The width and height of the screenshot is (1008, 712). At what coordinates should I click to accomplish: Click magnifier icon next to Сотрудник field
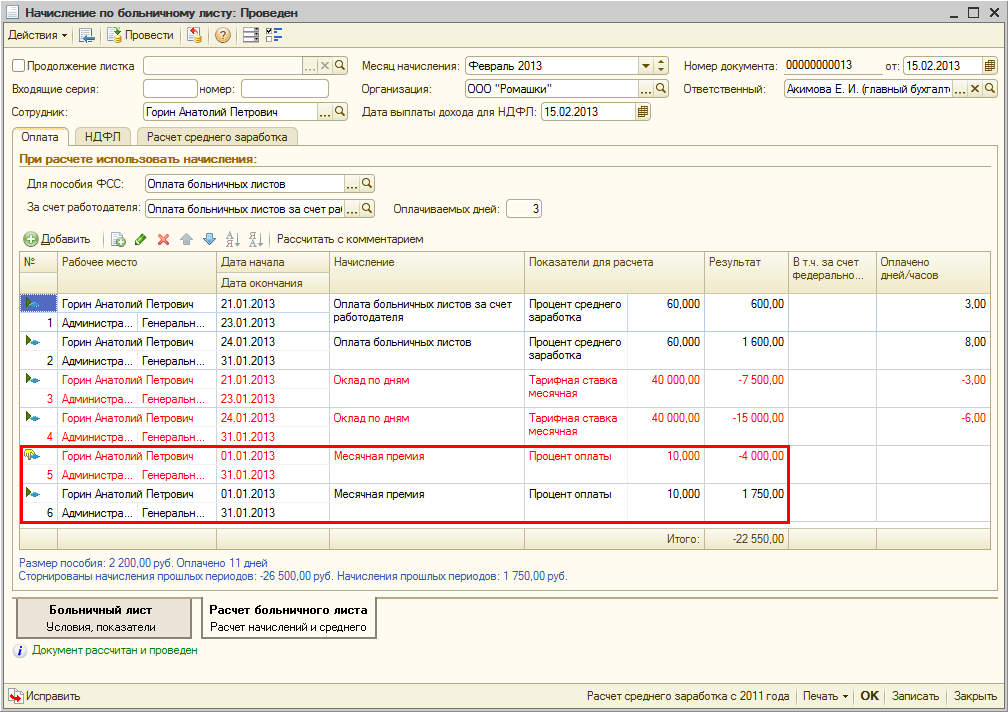341,112
